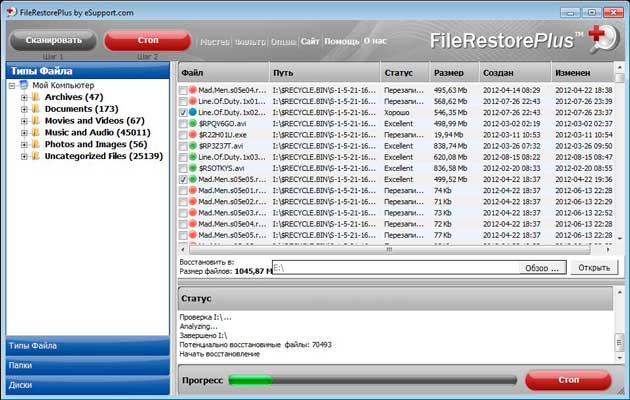The height and width of the screenshot is (400, 630).
Task: Click scroll-down arrow of file list
Action: click(x=620, y=239)
